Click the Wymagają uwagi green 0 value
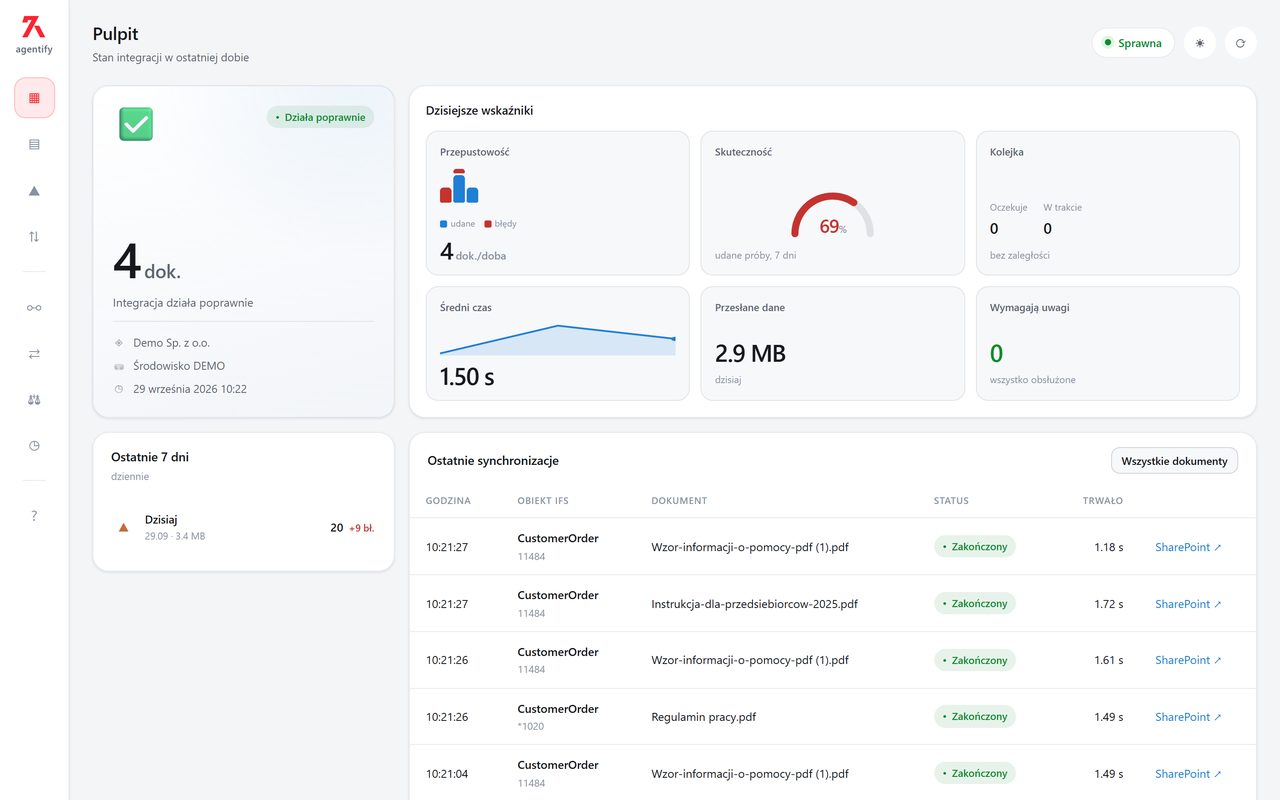Viewport: 1280px width, 800px height. tap(996, 353)
